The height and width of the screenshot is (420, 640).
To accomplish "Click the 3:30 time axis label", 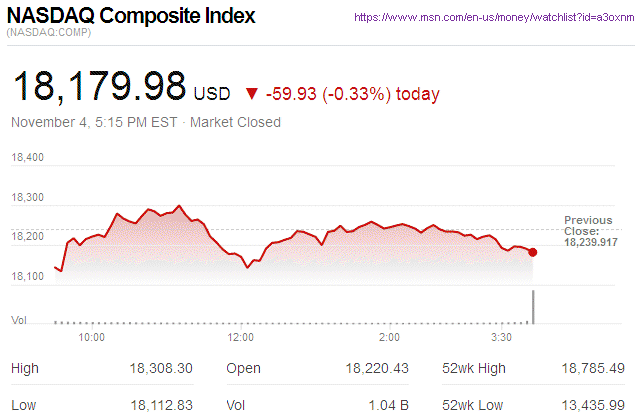I will coord(502,337).
